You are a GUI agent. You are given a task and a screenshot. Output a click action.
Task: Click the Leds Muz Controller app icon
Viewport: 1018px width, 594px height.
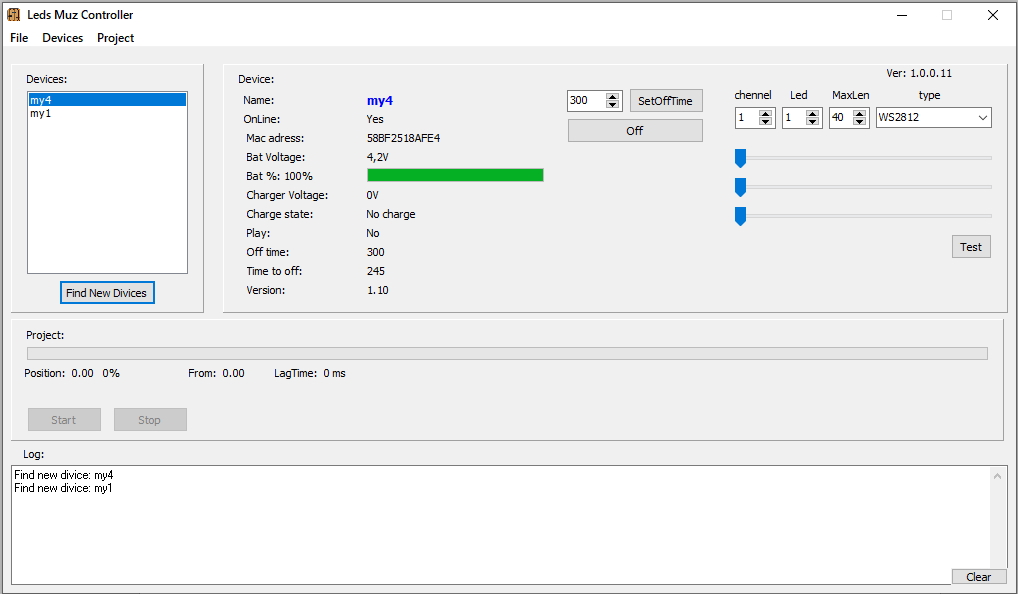[14, 15]
